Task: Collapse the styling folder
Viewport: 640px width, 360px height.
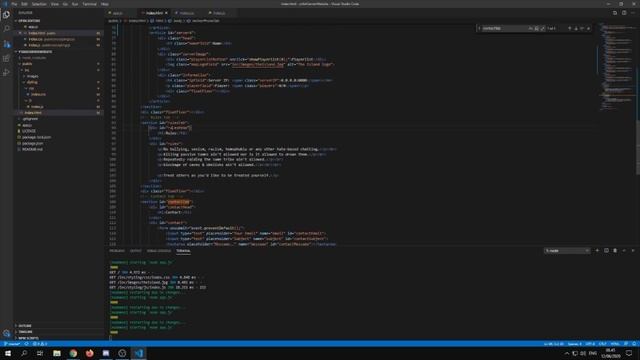Action: pyautogui.click(x=32, y=82)
